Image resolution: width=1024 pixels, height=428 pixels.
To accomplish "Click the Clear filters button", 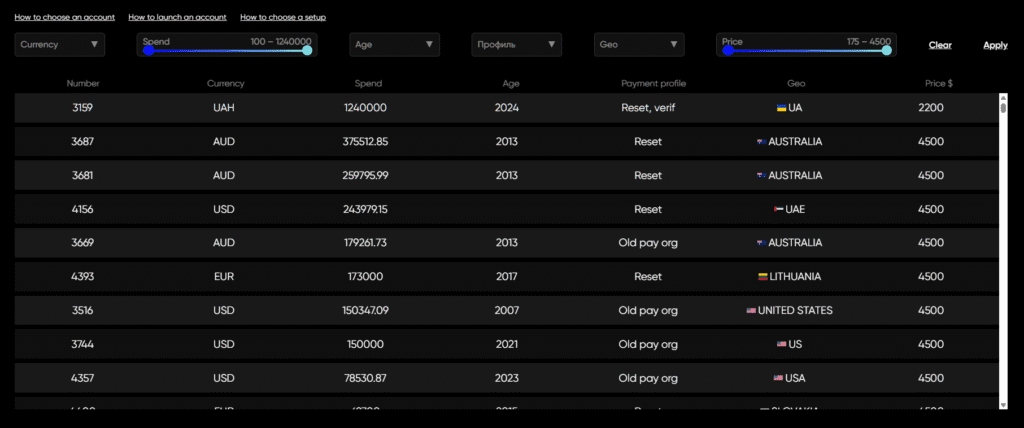I will (939, 45).
